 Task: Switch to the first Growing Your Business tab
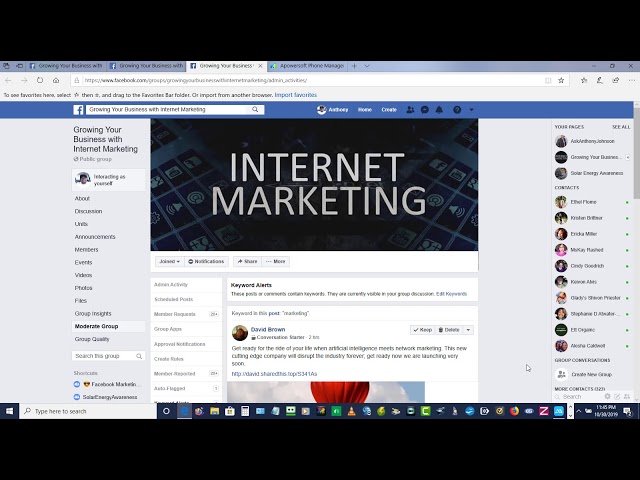[66, 66]
